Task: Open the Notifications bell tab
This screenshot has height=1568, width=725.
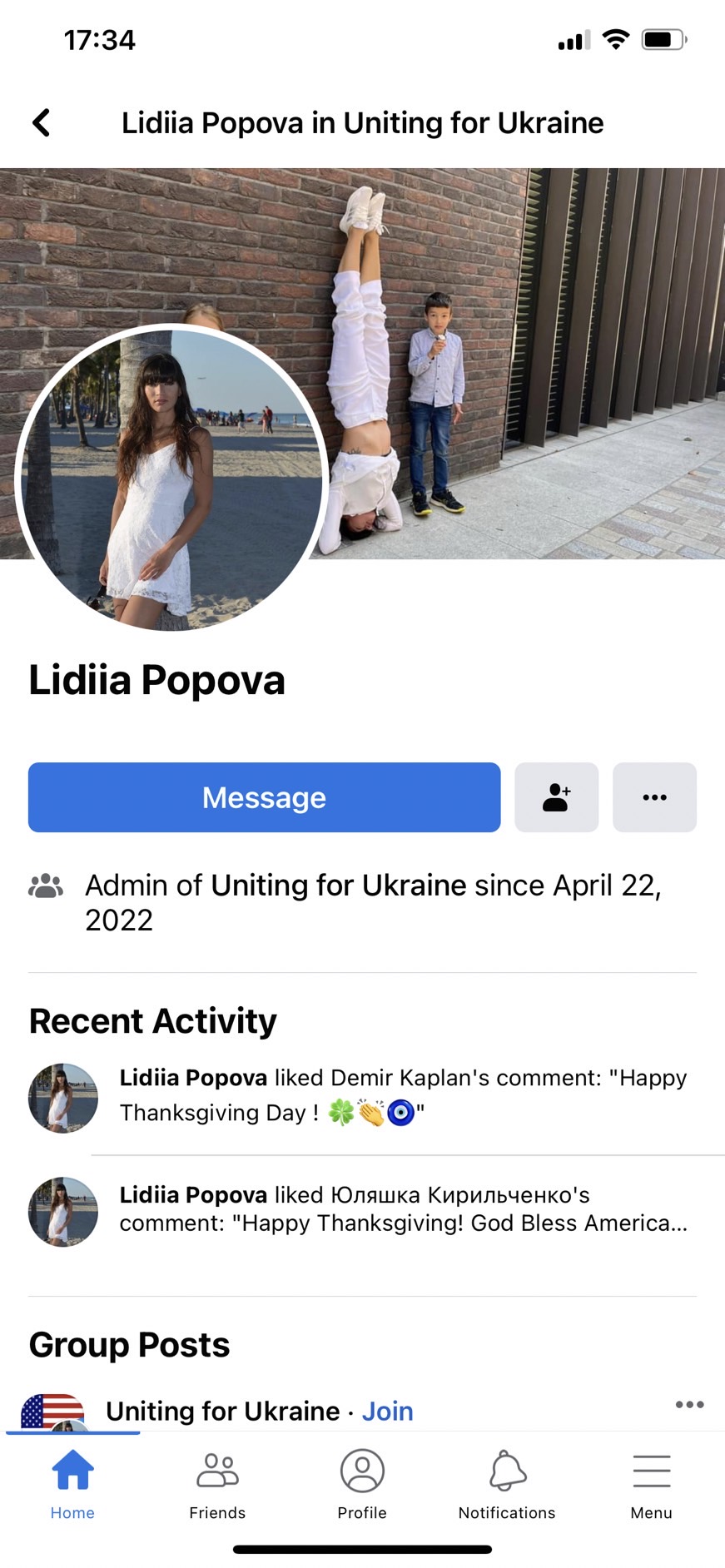Action: [507, 1485]
